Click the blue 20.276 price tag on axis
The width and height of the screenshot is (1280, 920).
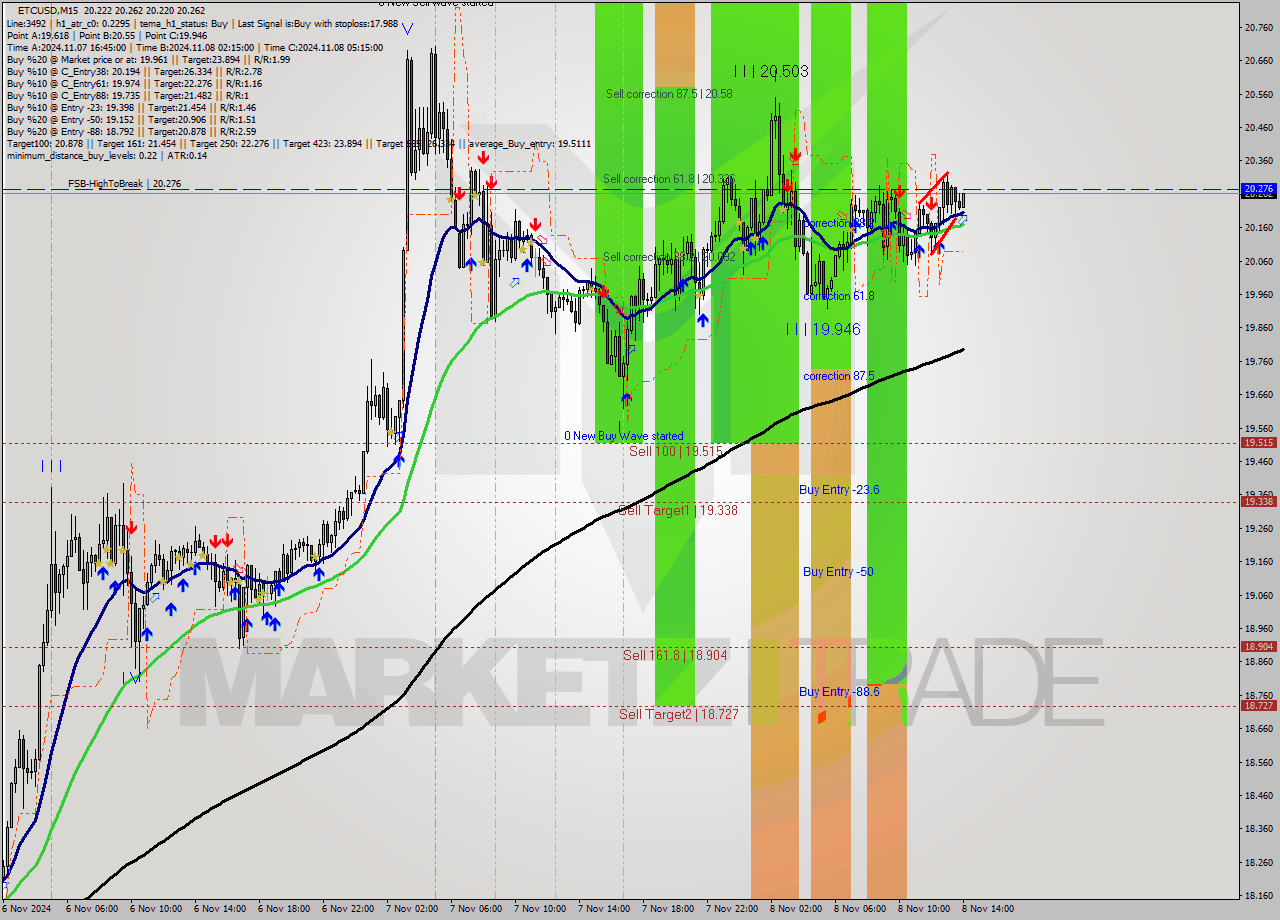click(x=1258, y=188)
